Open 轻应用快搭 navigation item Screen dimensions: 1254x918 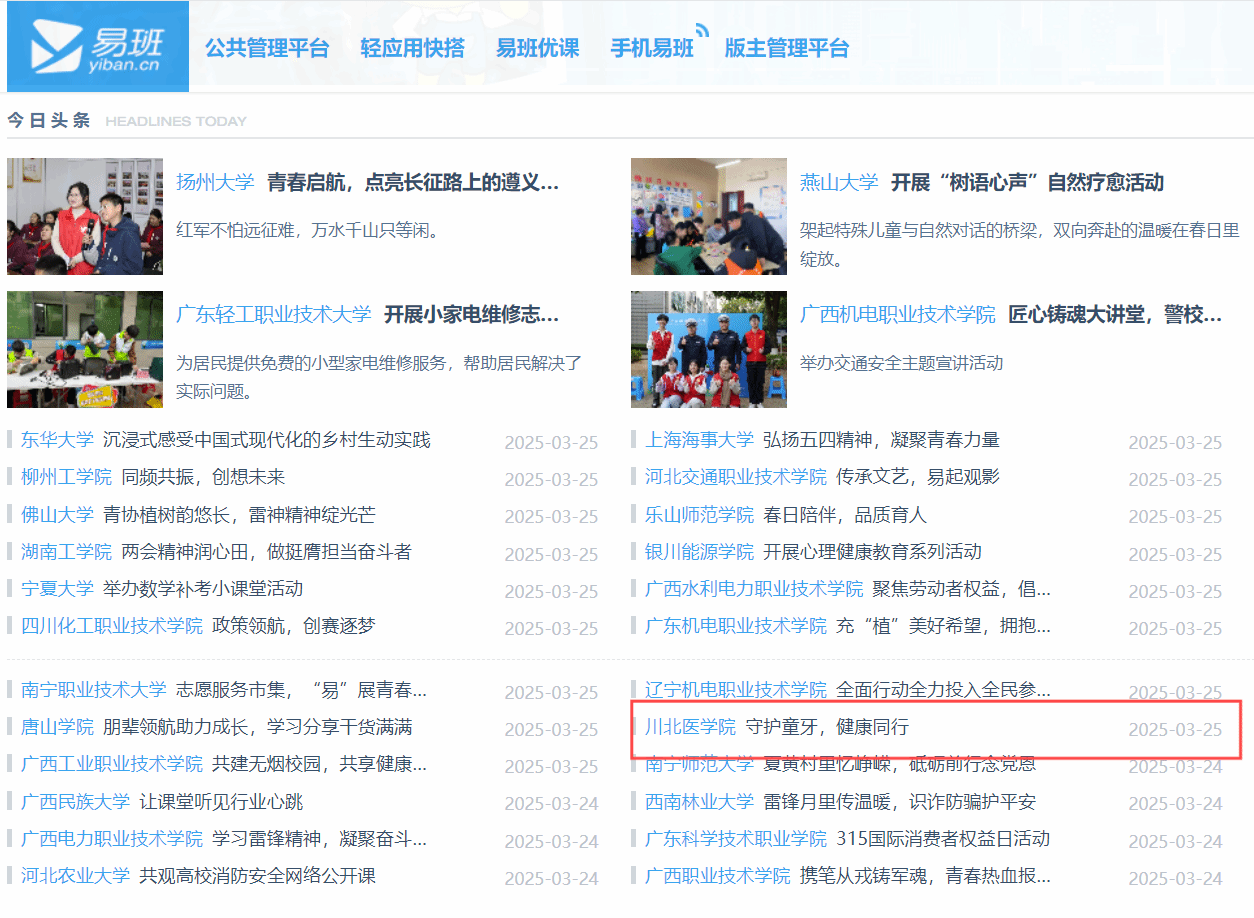pyautogui.click(x=412, y=48)
